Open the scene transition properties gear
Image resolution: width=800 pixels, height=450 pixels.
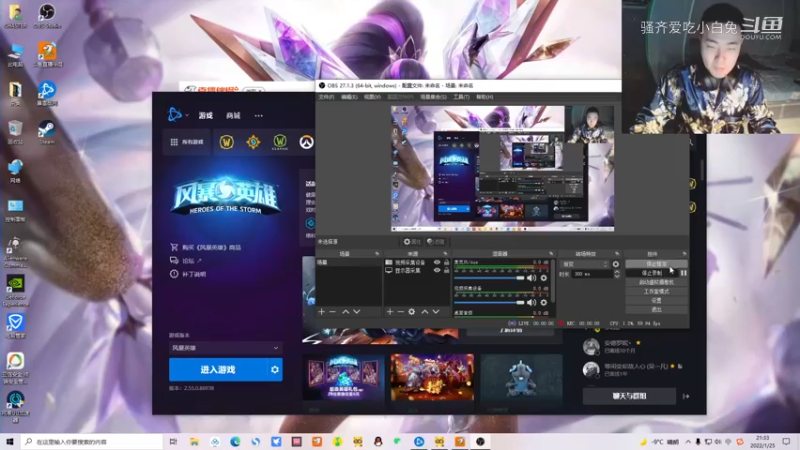[616, 264]
